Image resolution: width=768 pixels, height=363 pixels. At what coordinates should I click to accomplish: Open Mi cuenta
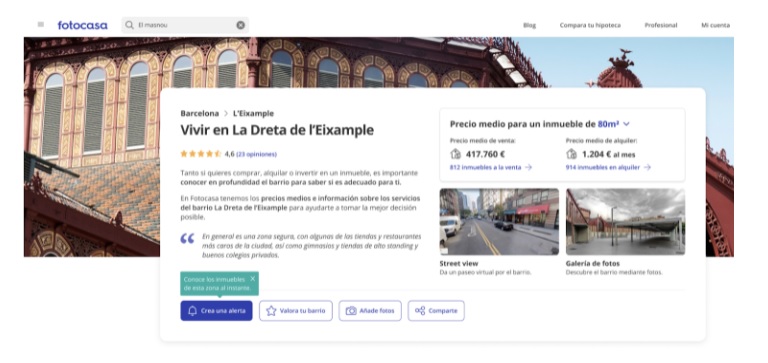(x=715, y=25)
